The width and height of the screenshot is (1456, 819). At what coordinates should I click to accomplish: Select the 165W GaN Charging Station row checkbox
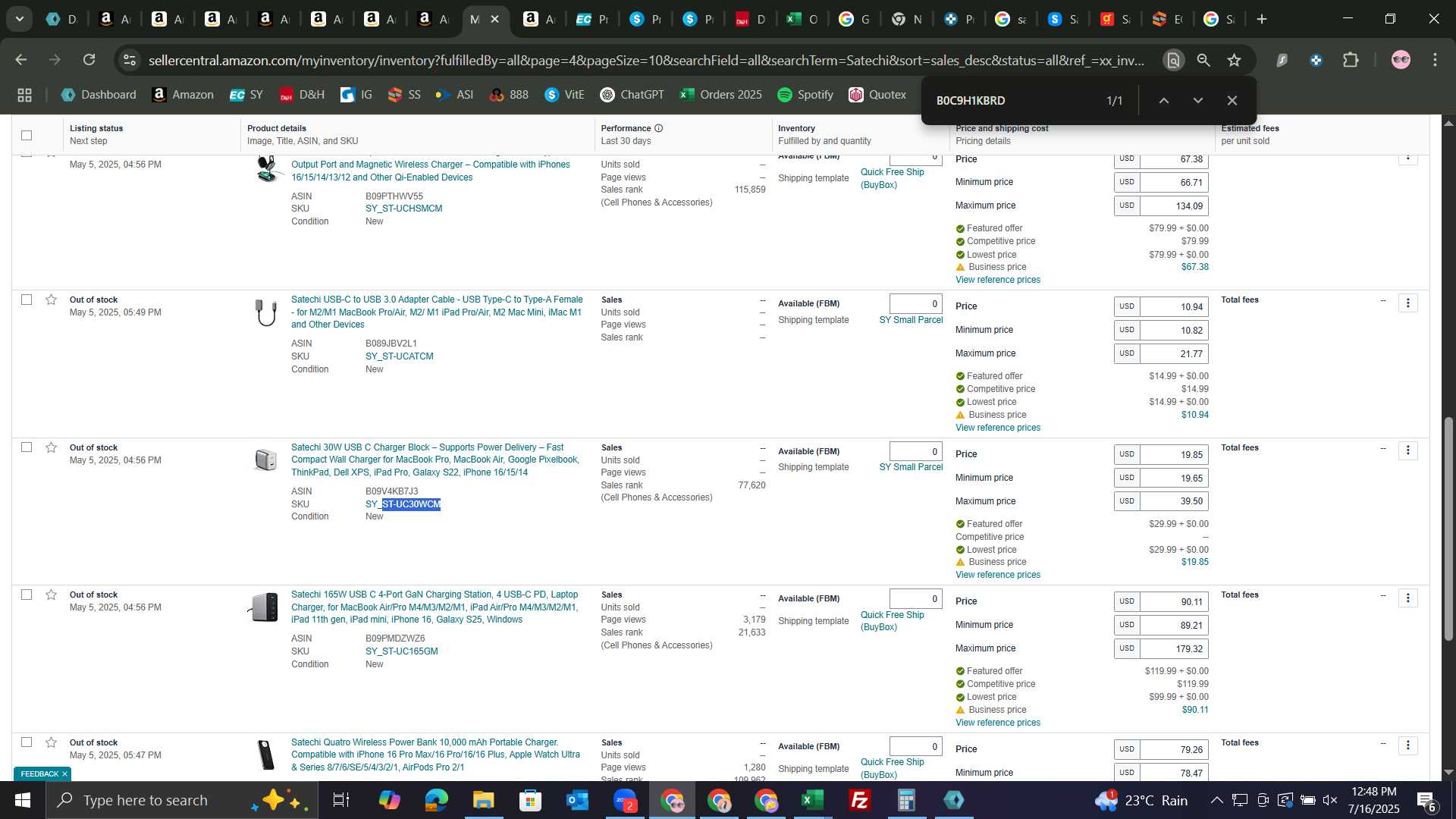[x=27, y=595]
